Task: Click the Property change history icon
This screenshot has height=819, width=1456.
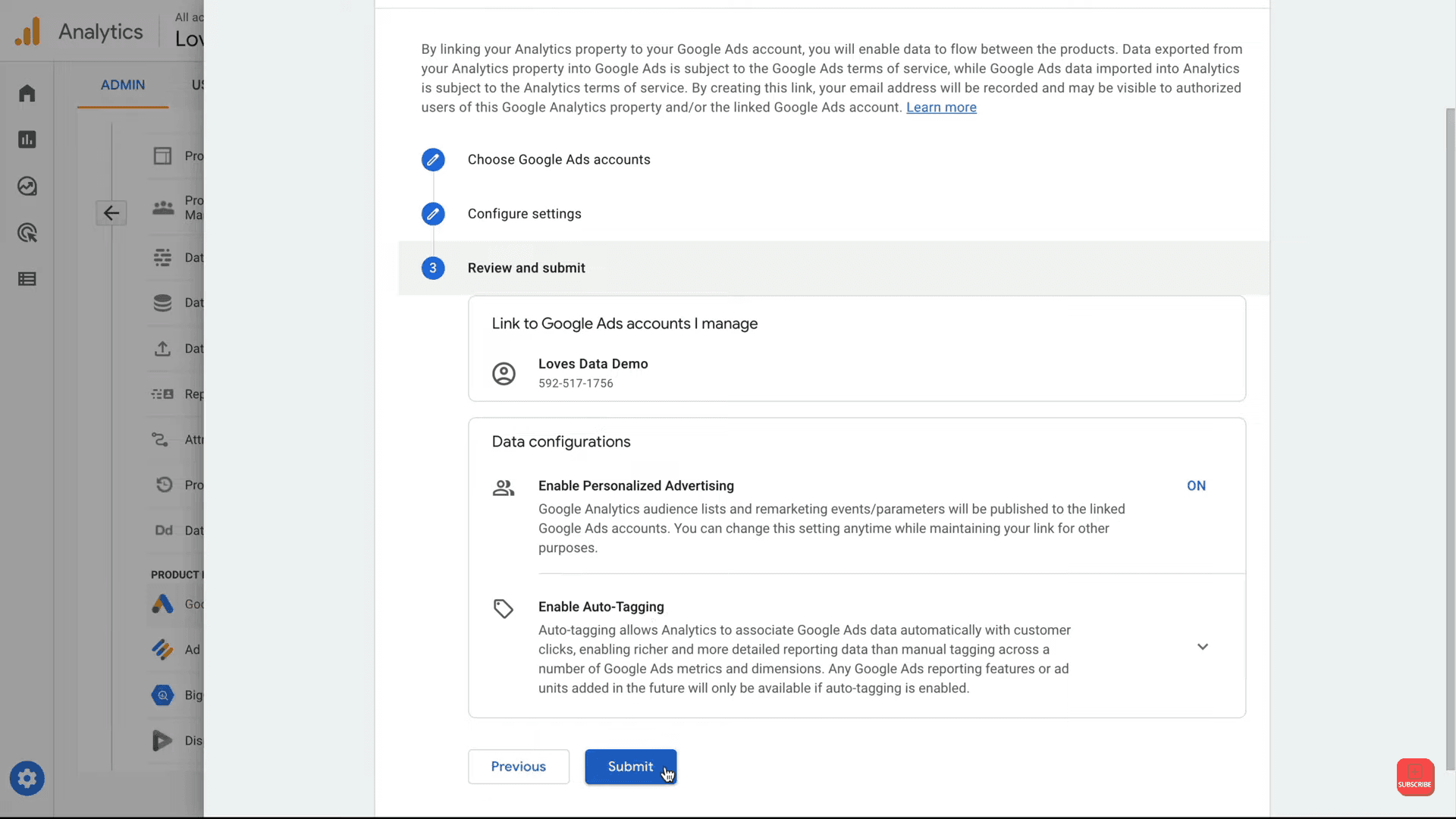Action: click(164, 485)
